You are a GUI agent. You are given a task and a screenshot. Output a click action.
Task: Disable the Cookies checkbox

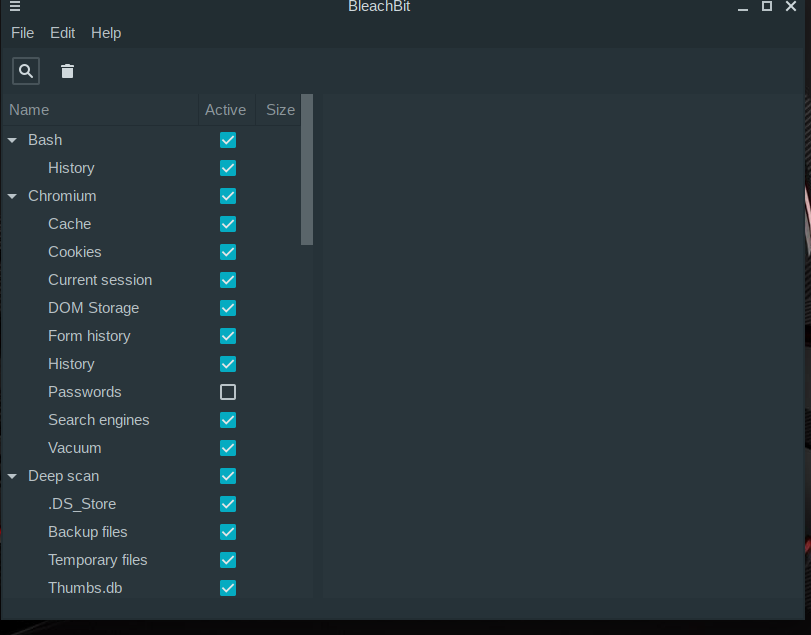228,252
